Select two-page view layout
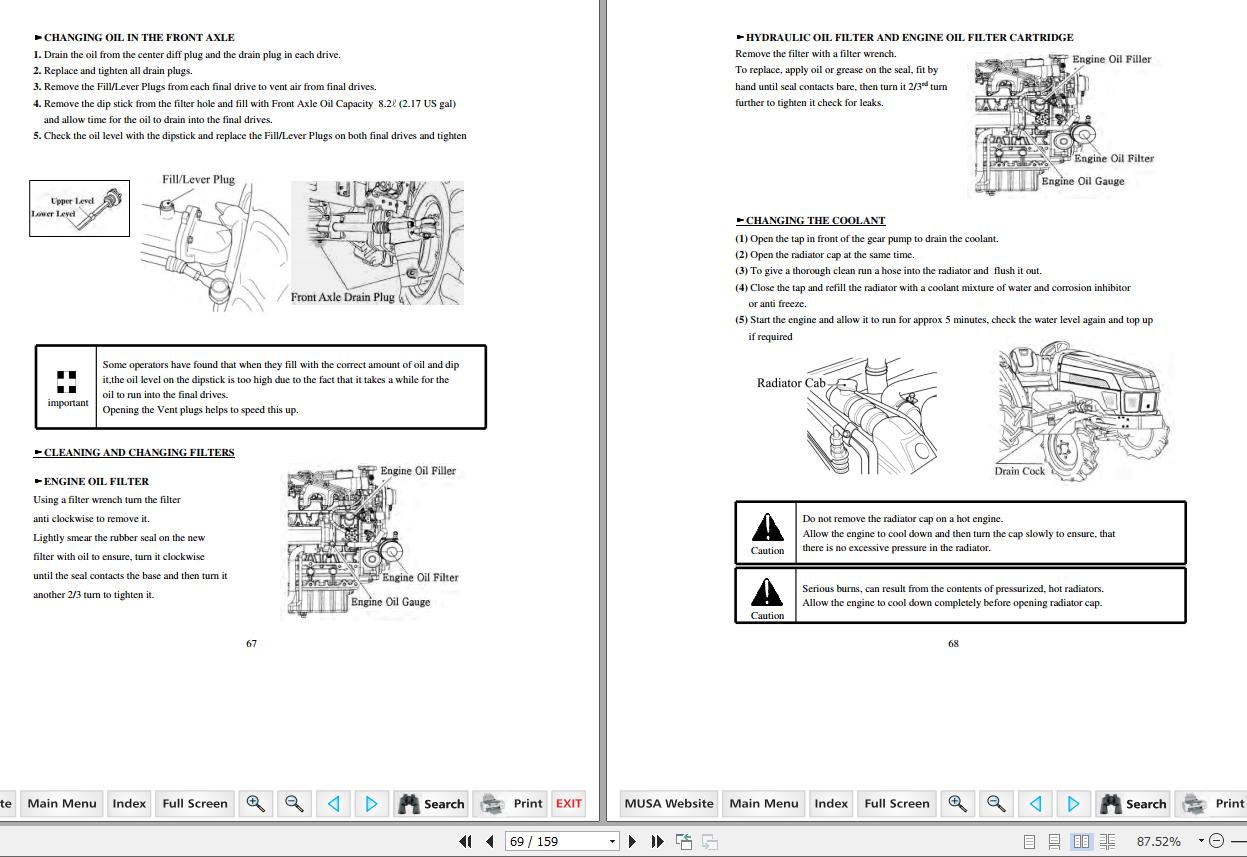The width and height of the screenshot is (1247, 857). coord(1081,841)
